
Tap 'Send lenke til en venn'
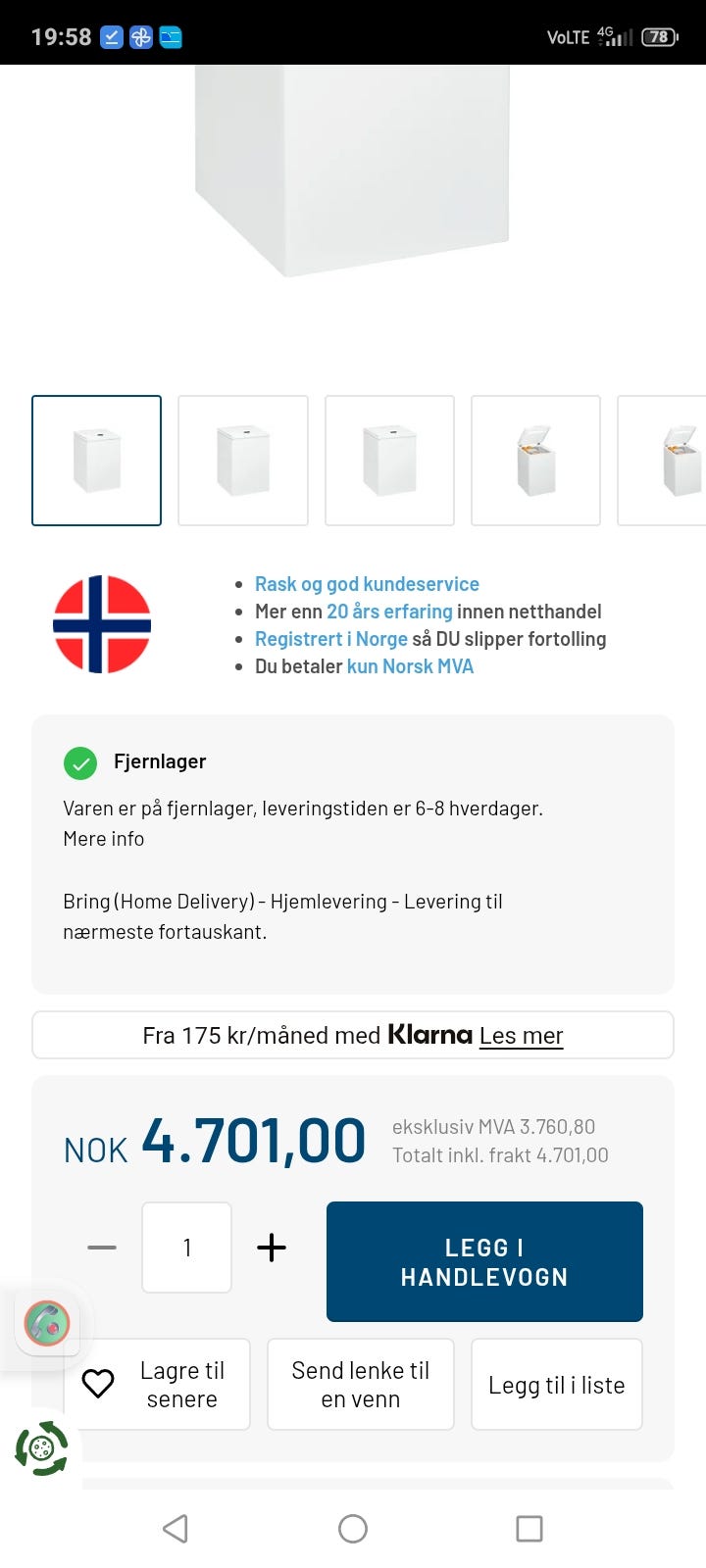[360, 1384]
